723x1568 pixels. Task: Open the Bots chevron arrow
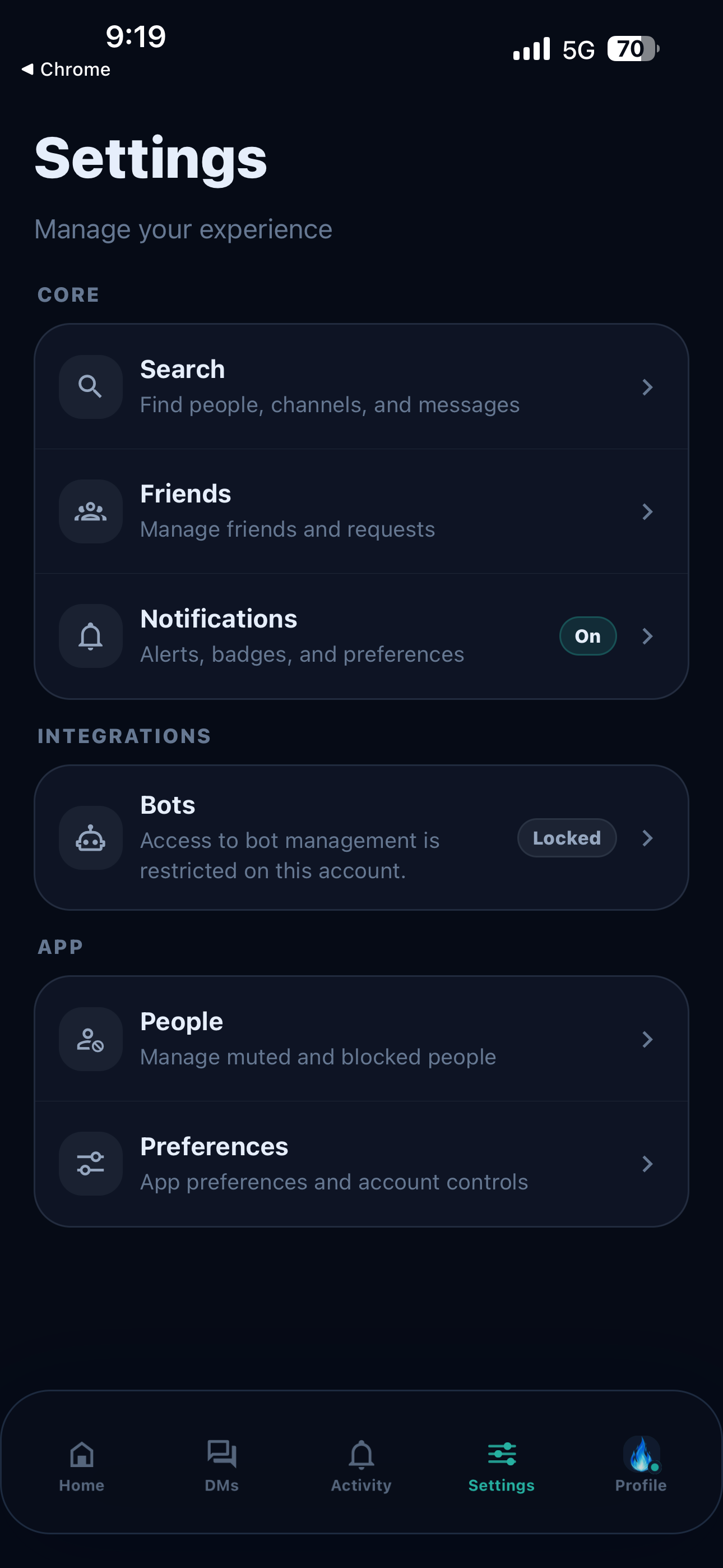(x=647, y=838)
